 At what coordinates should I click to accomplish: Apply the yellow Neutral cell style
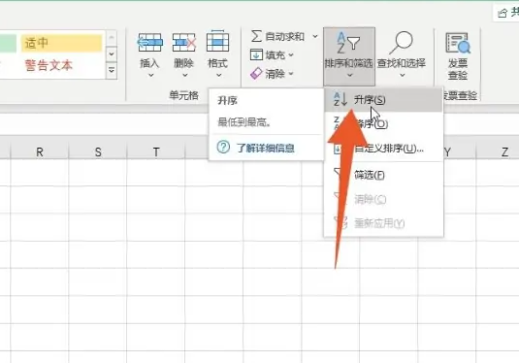coord(62,43)
